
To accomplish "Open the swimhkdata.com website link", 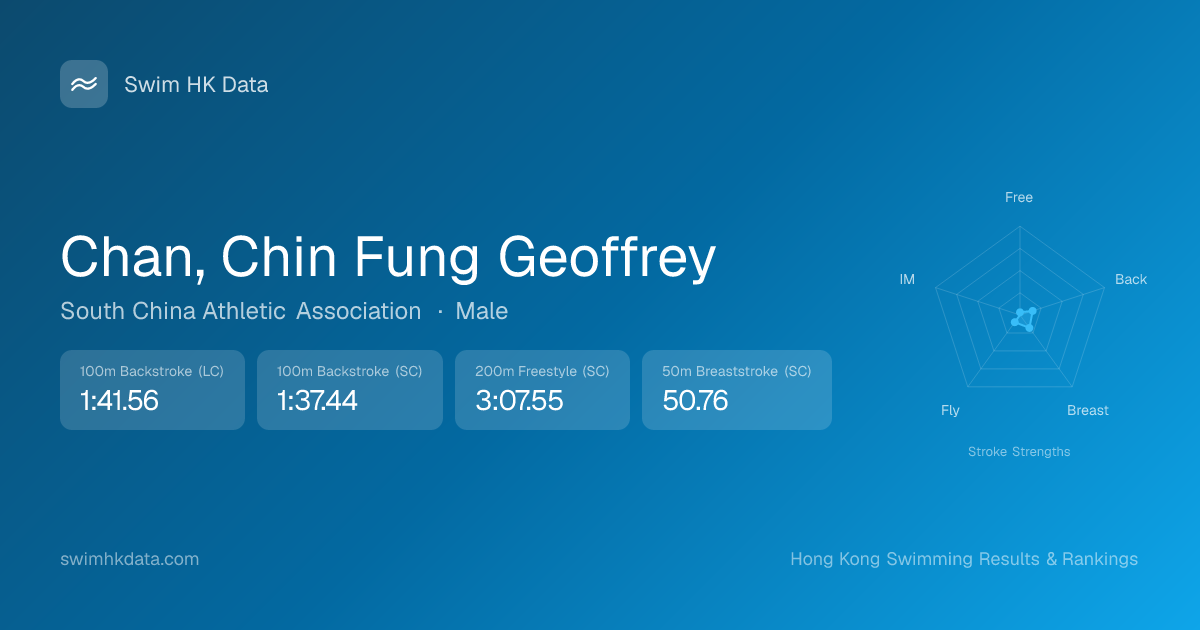I will (x=130, y=559).
